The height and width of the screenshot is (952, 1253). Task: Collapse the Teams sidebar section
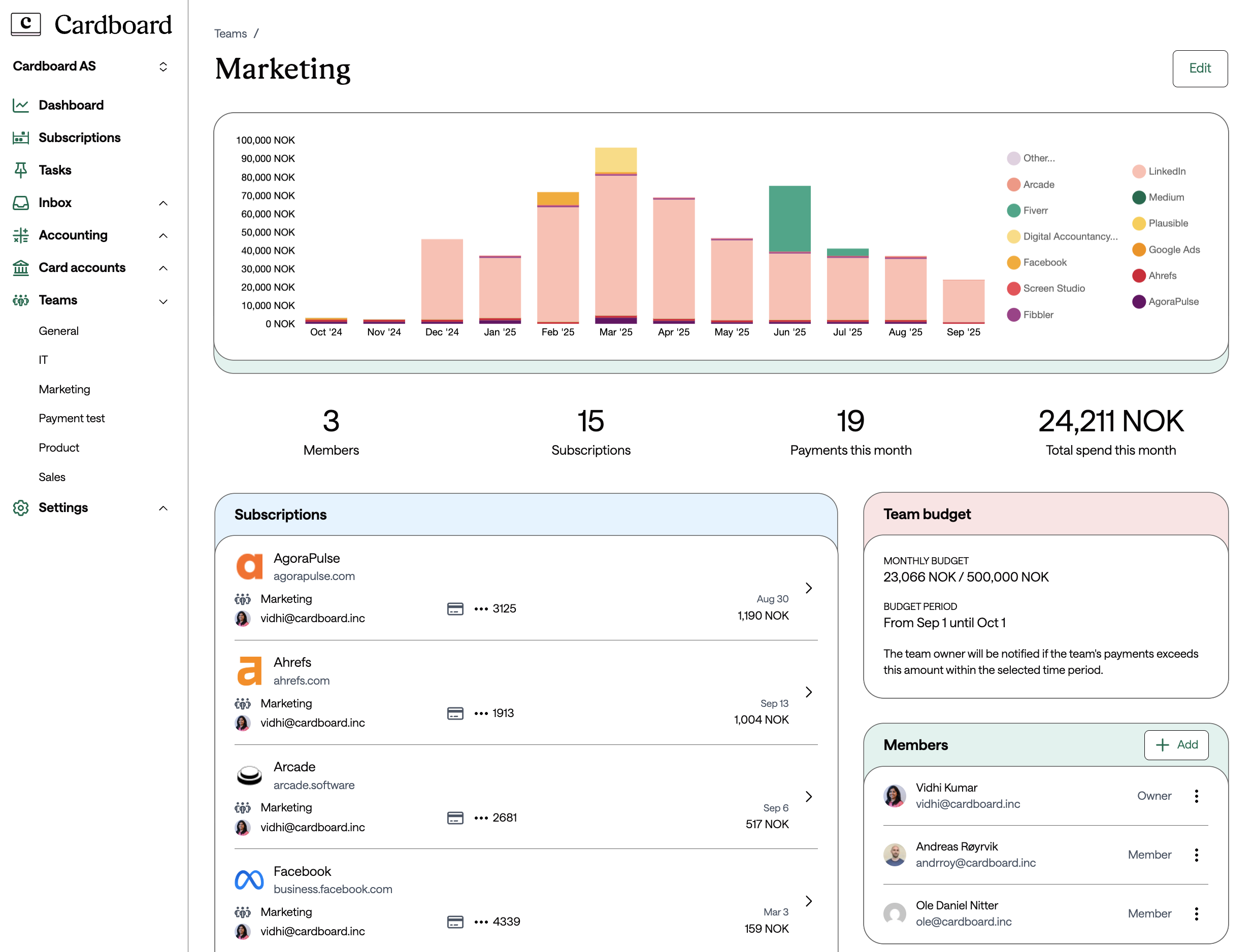(163, 301)
